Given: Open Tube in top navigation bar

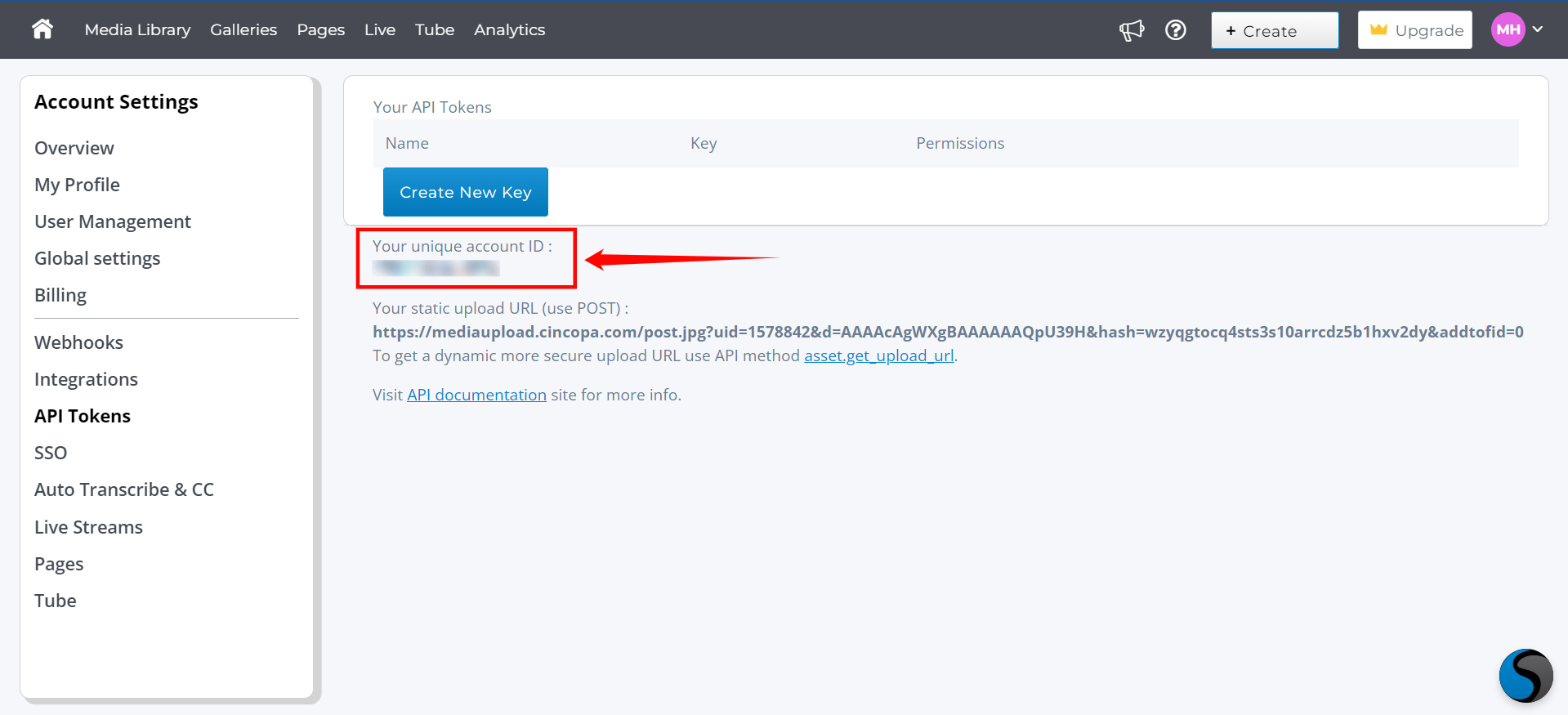Looking at the screenshot, I should tap(435, 29).
